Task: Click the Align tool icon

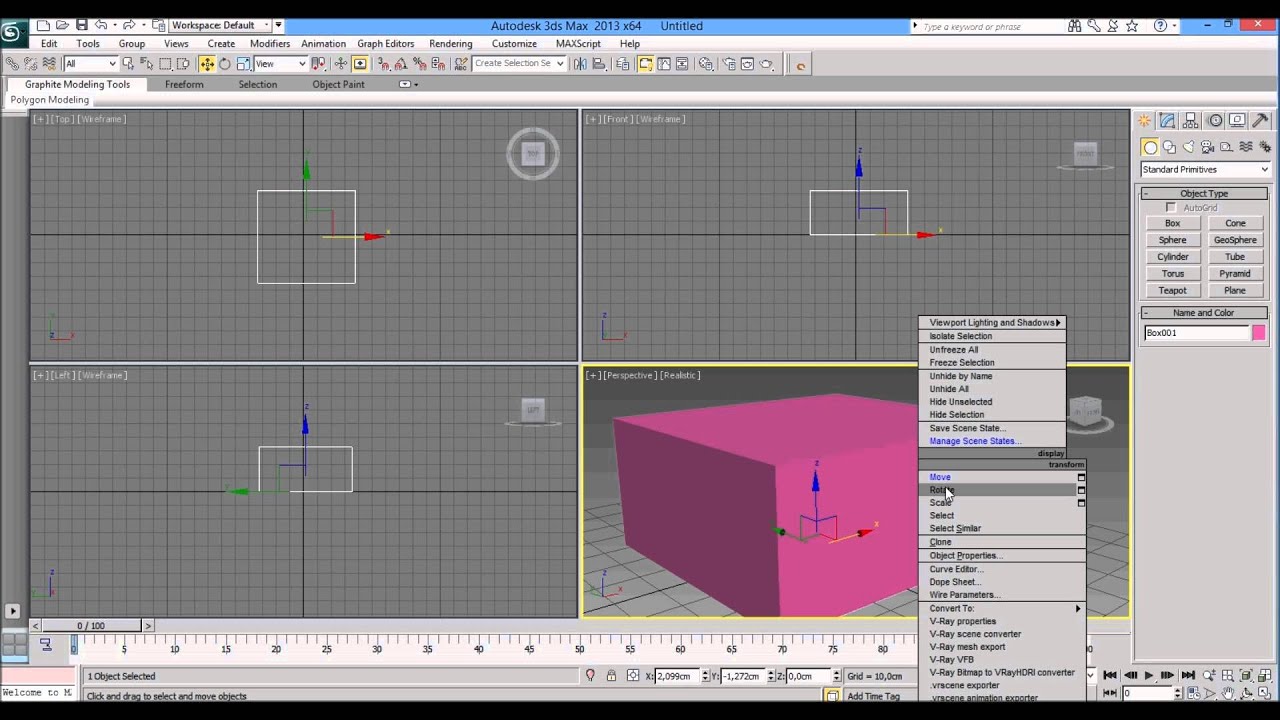Action: click(600, 64)
